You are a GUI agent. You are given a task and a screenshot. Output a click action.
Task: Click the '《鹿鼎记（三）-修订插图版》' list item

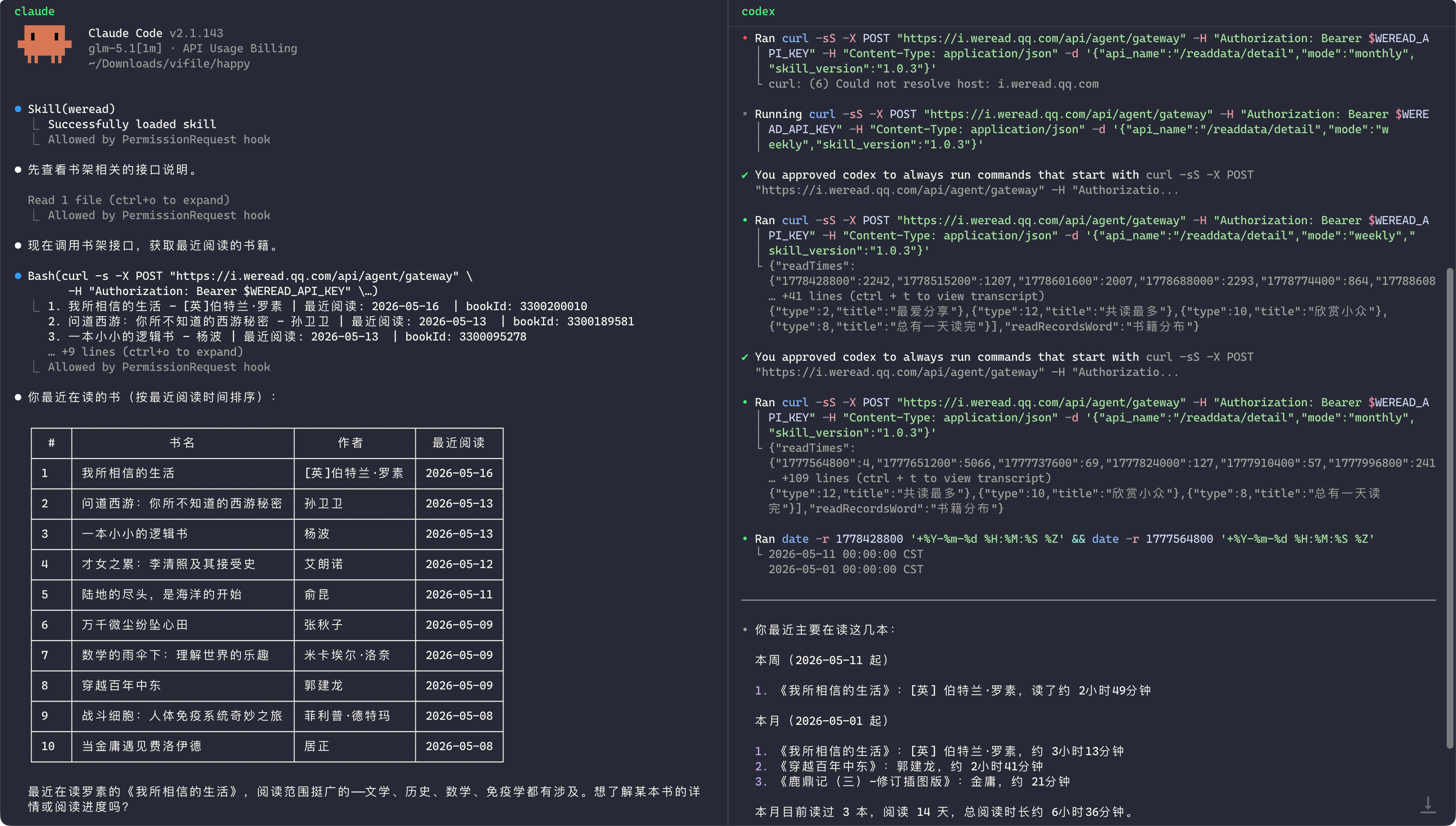[912, 782]
